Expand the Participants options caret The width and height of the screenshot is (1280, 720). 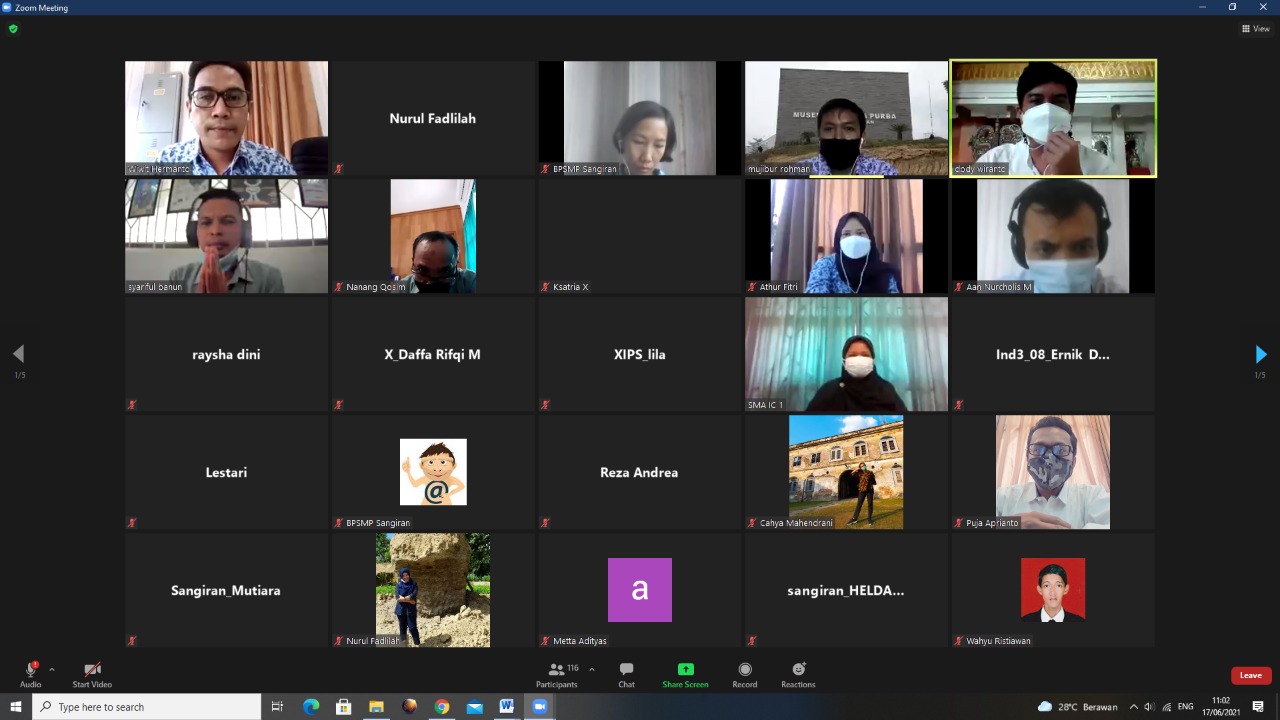pyautogui.click(x=592, y=670)
